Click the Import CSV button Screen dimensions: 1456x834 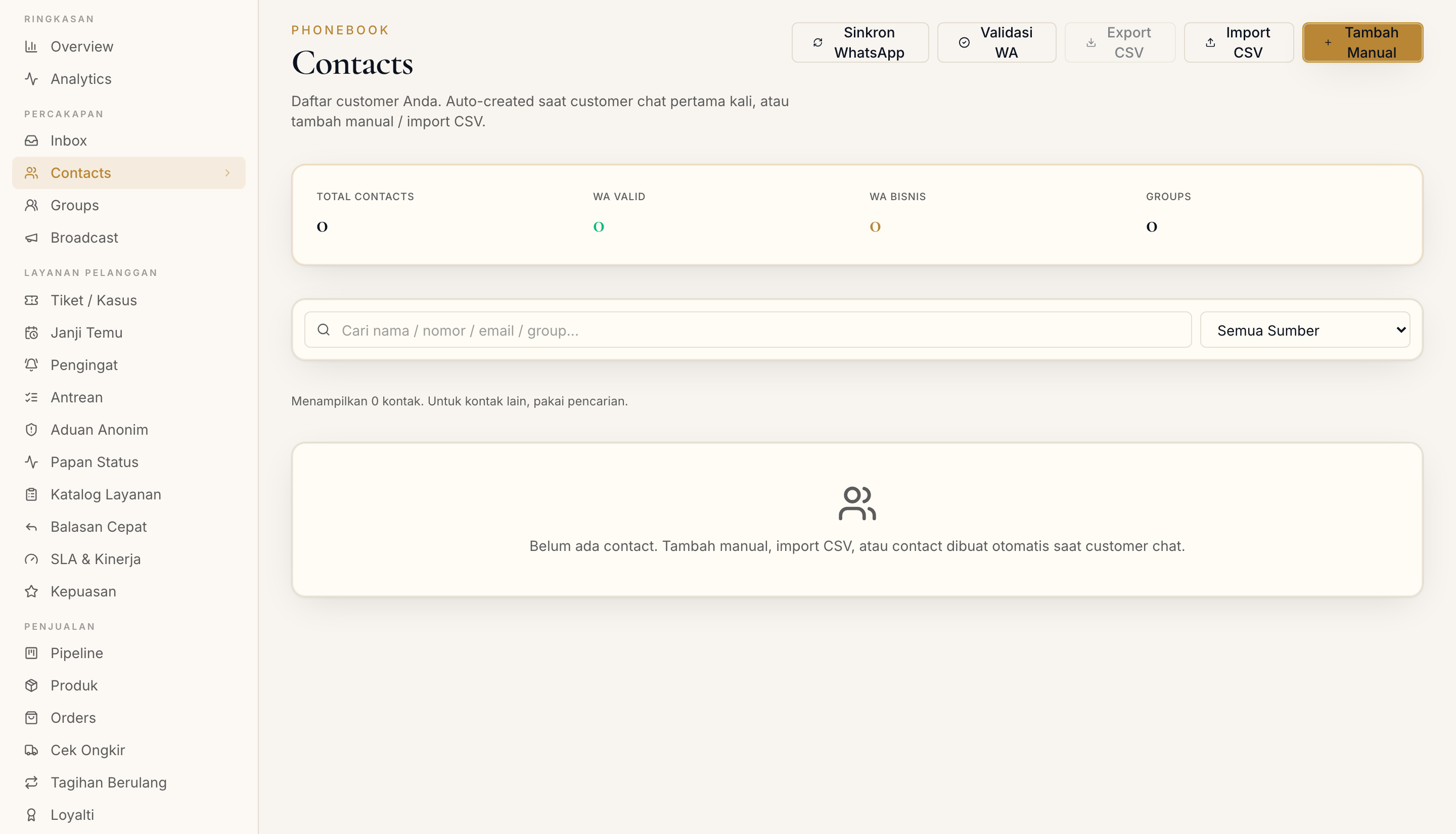tap(1239, 42)
